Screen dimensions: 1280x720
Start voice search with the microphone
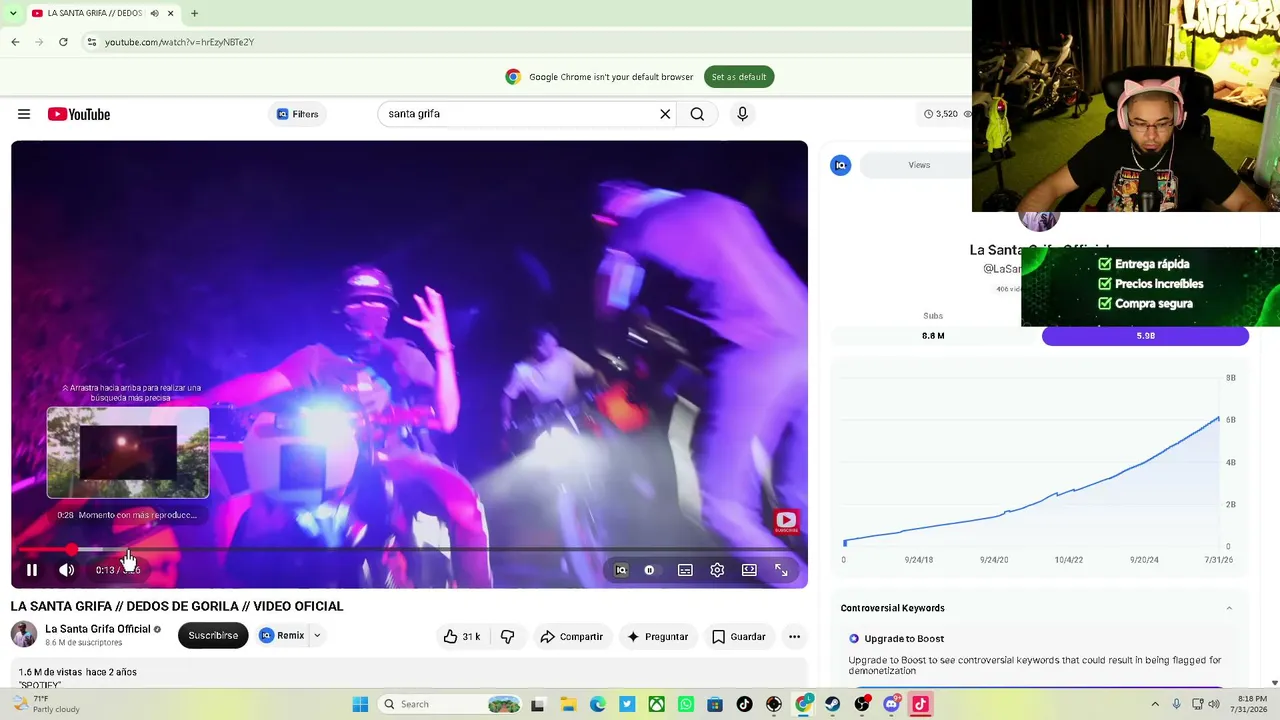(742, 114)
